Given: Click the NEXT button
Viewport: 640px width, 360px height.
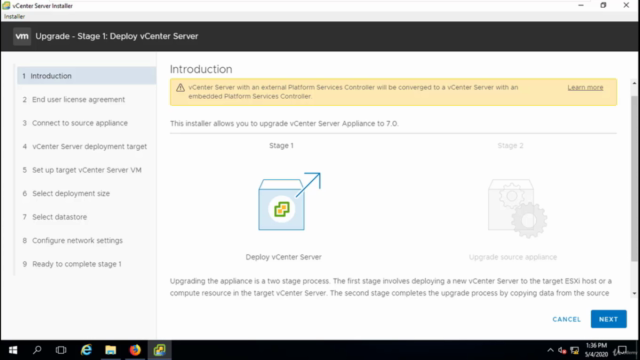Looking at the screenshot, I should coord(608,319).
